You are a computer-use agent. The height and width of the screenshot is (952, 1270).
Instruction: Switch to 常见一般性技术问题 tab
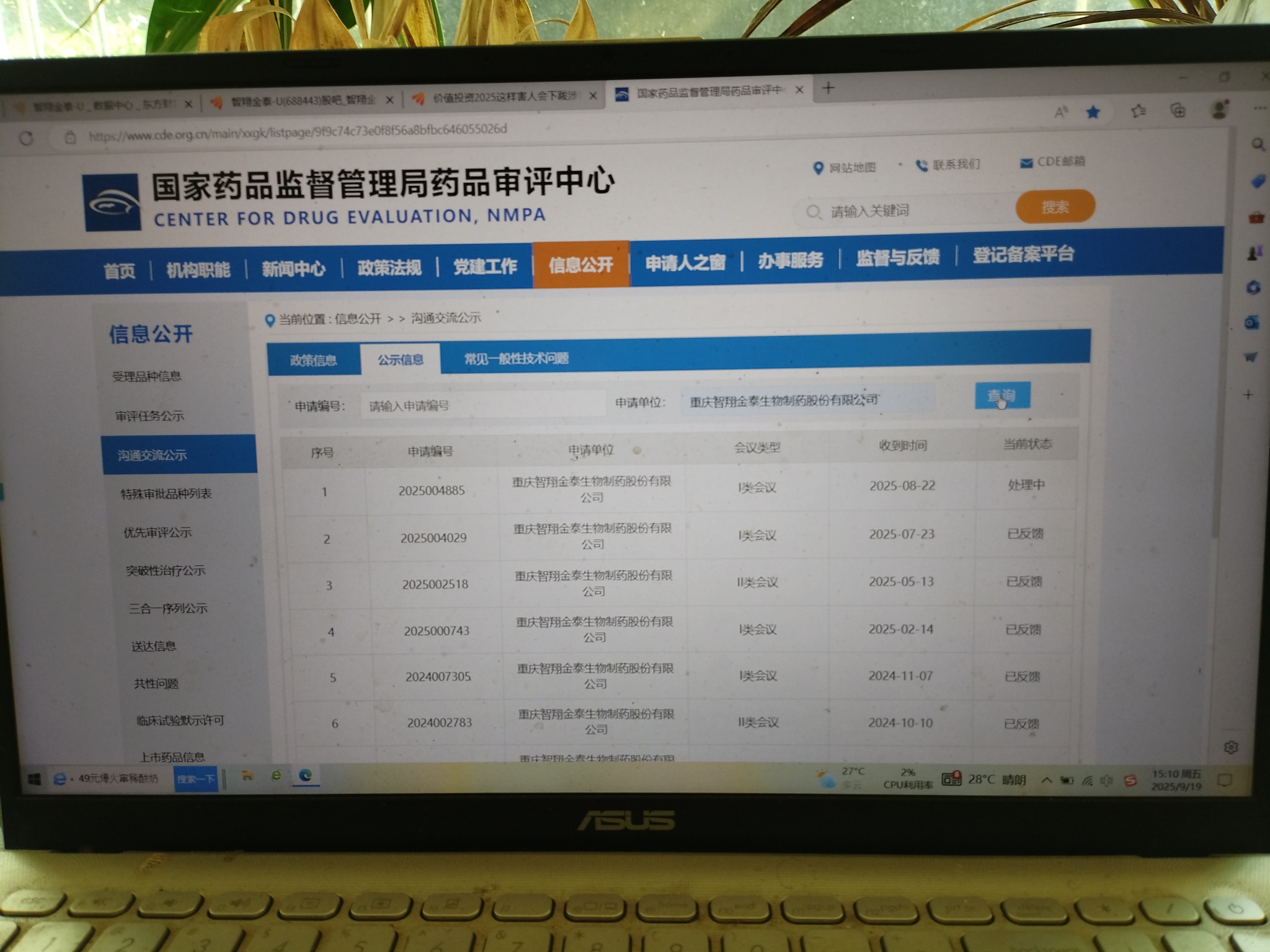click(516, 358)
